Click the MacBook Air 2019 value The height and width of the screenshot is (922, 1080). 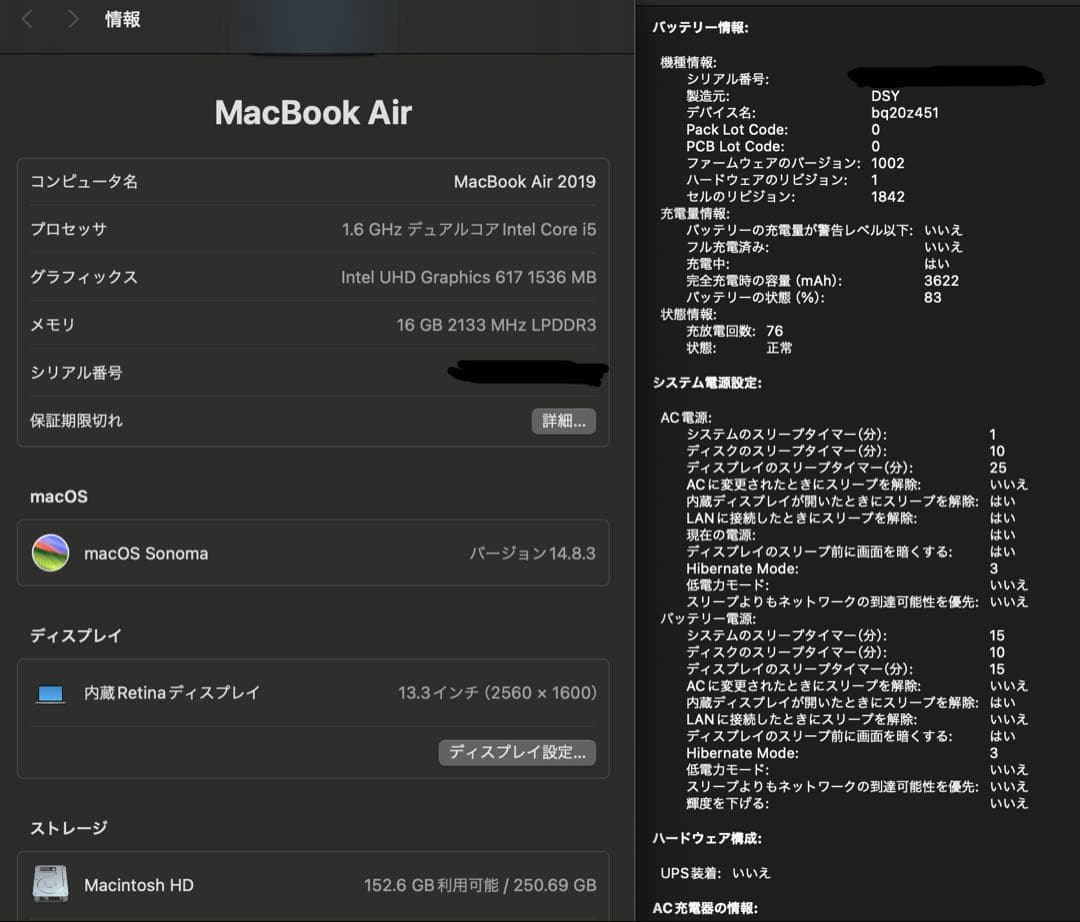pyautogui.click(x=525, y=181)
